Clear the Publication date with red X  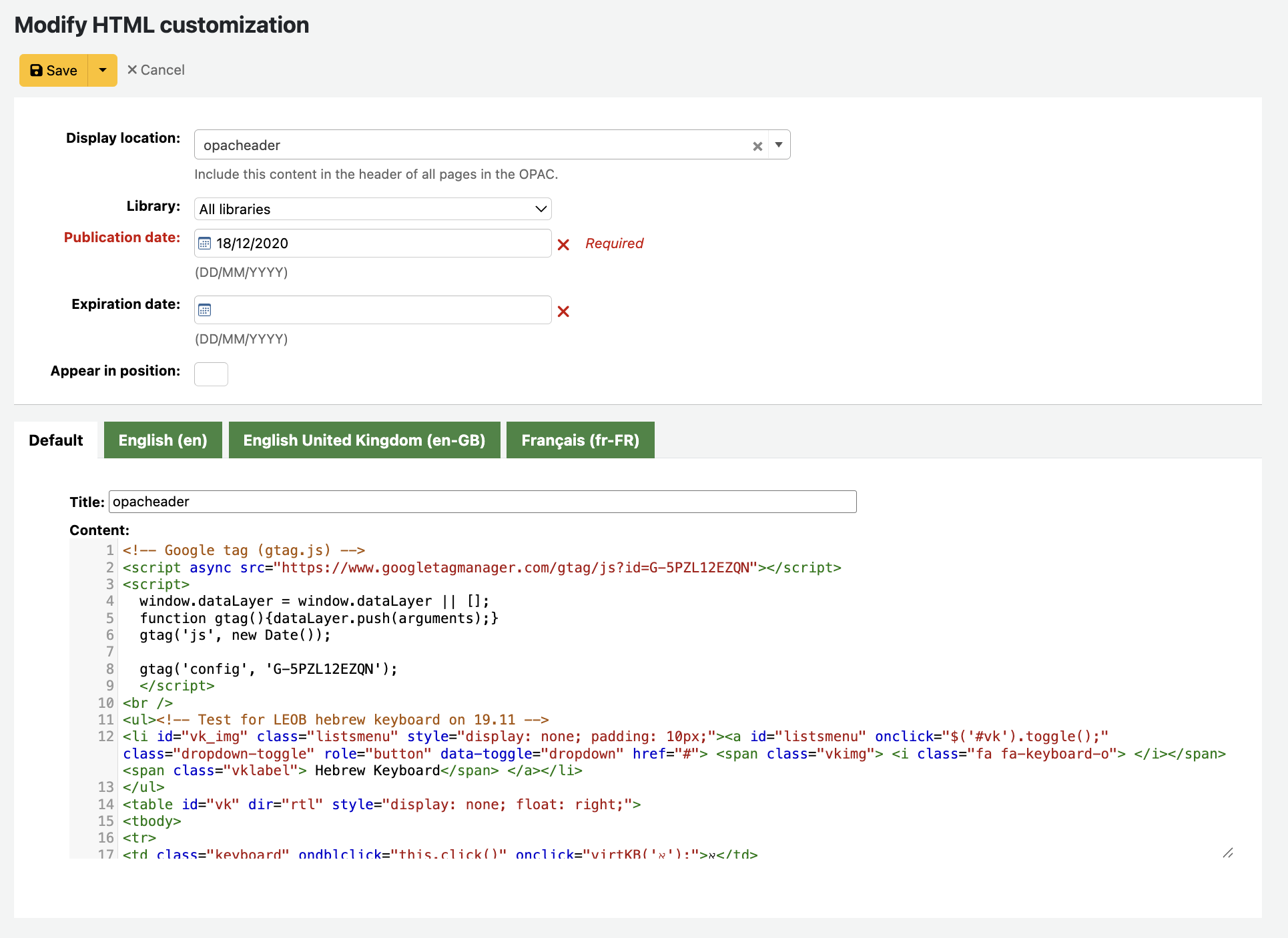[563, 245]
